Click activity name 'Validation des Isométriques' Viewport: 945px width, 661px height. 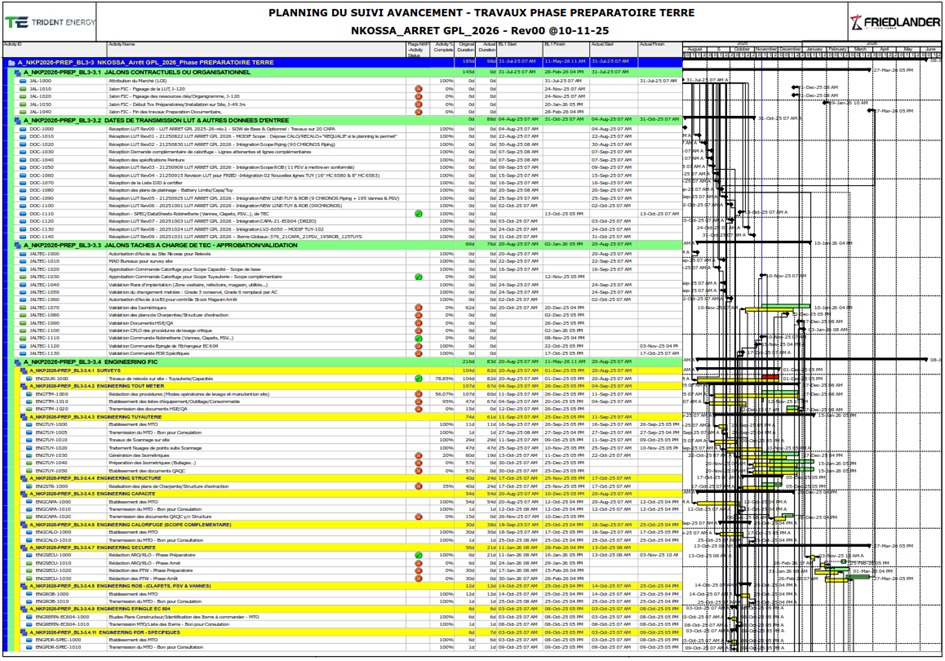point(137,308)
